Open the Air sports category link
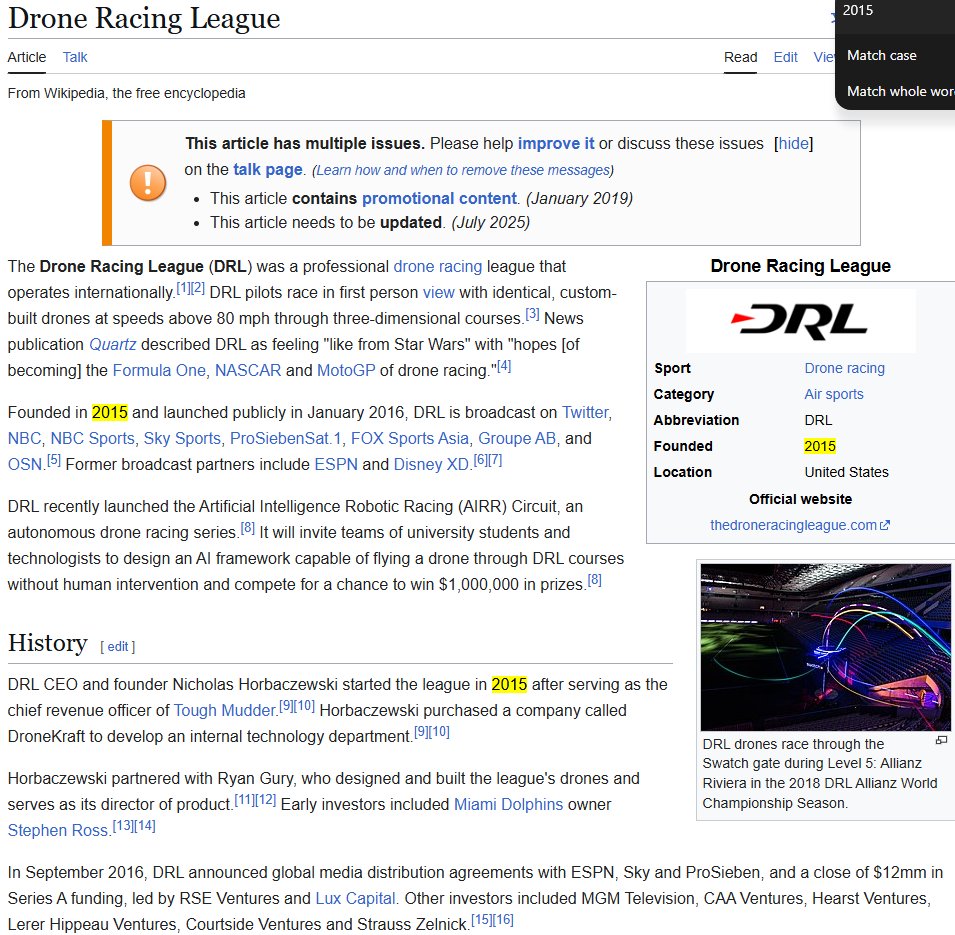 (x=834, y=395)
